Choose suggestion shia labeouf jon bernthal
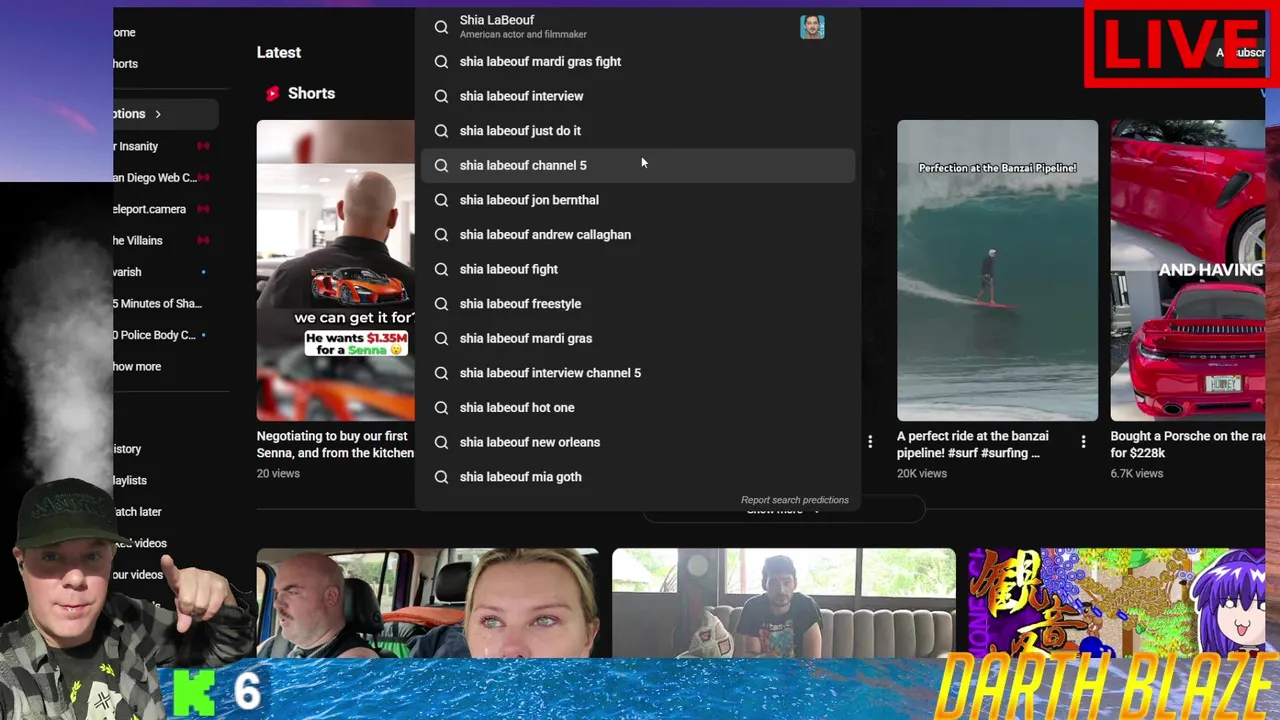1280x720 pixels. tap(638, 200)
